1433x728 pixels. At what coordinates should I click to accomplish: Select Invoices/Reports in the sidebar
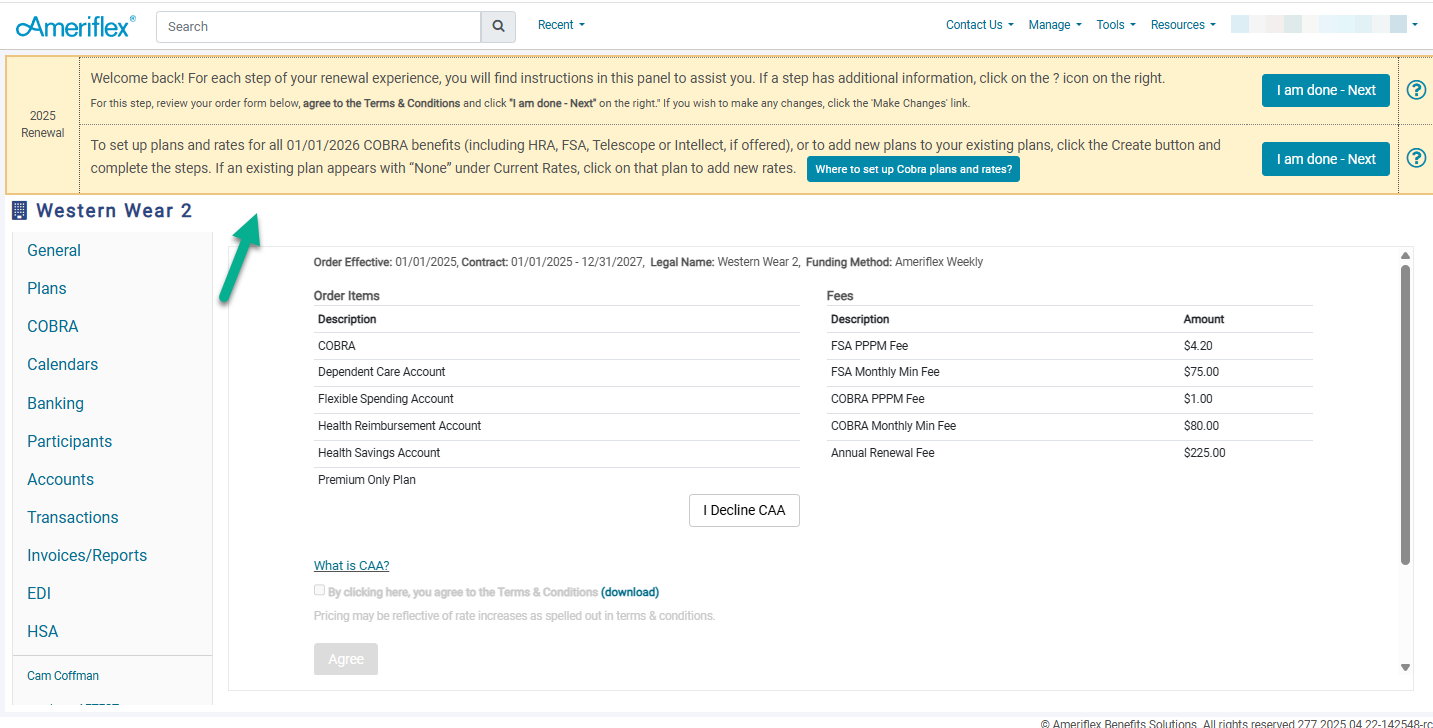click(87, 556)
